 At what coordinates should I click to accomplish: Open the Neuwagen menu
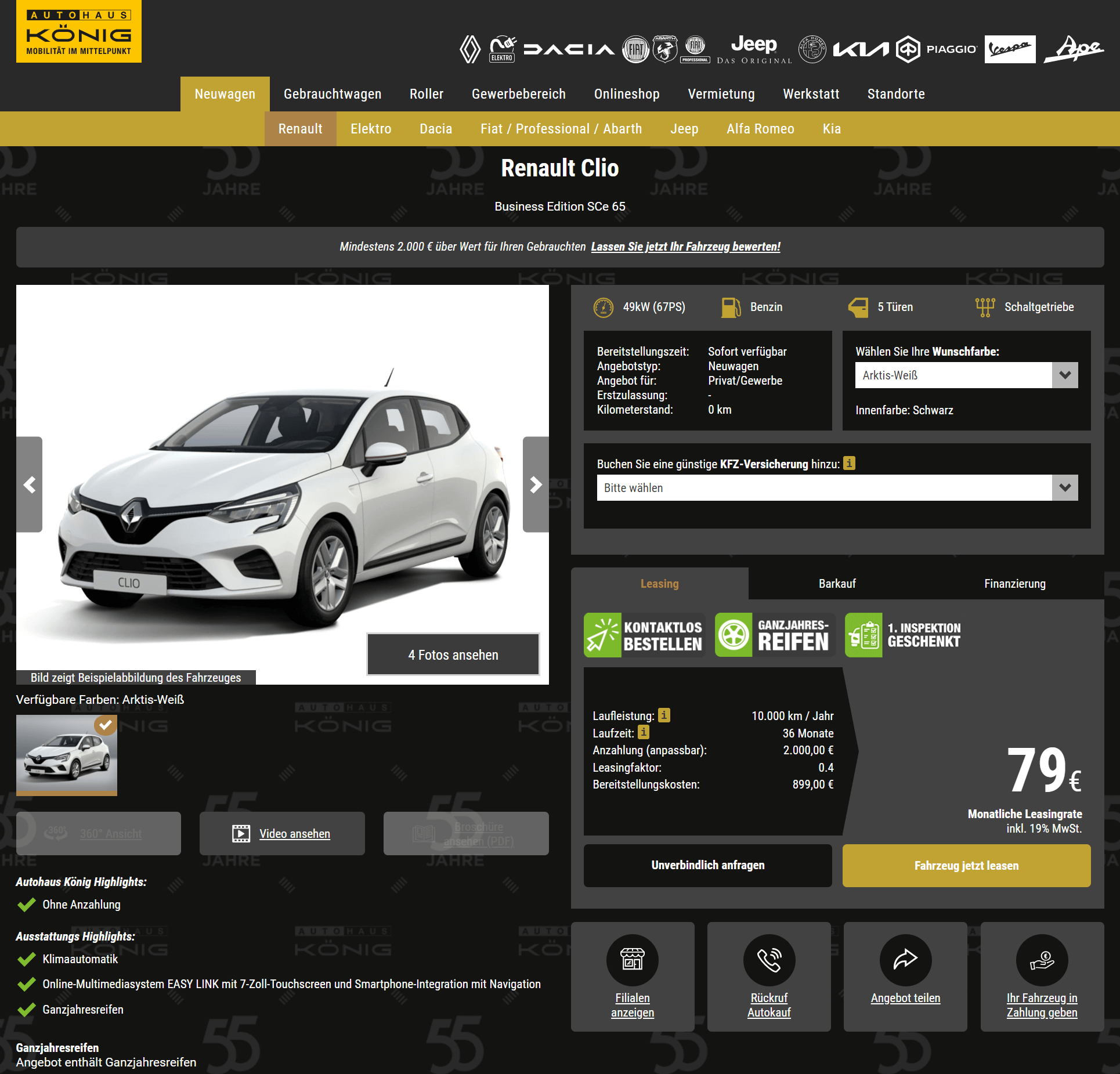click(x=225, y=94)
